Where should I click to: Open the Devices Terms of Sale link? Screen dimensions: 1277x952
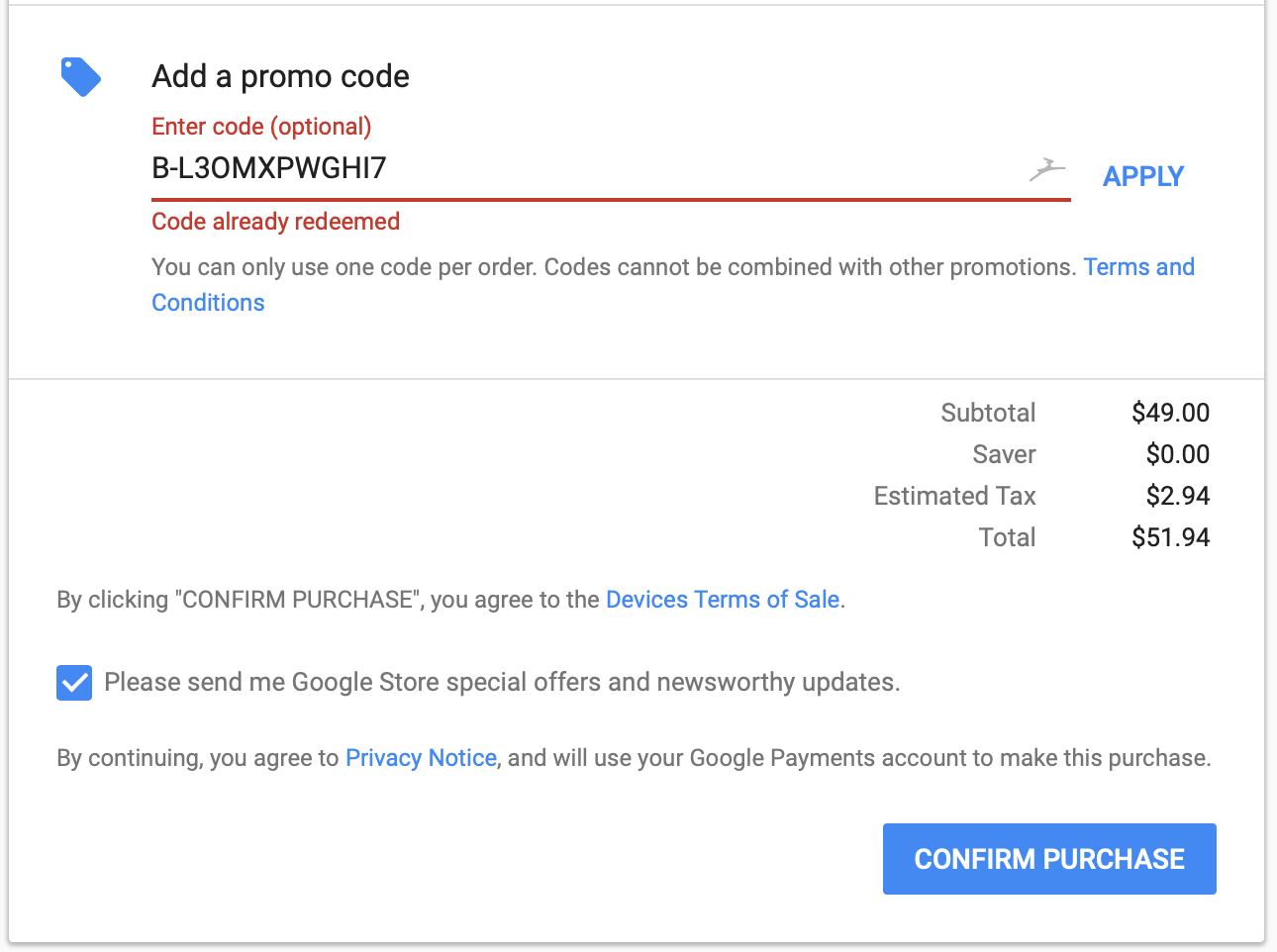723,600
